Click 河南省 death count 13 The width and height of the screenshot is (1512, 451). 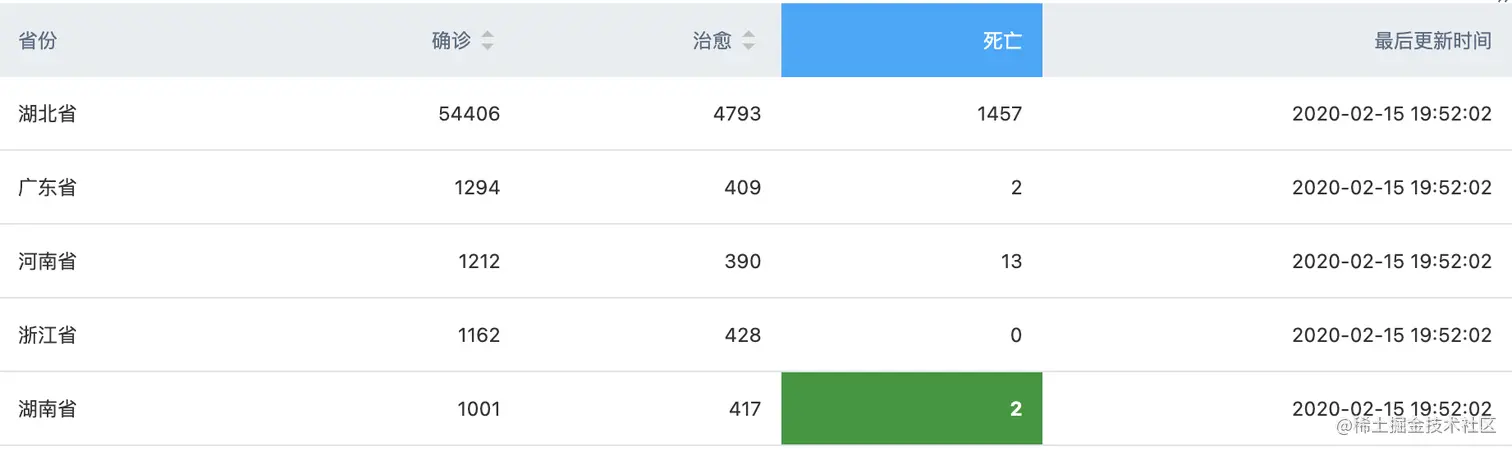click(x=1011, y=262)
